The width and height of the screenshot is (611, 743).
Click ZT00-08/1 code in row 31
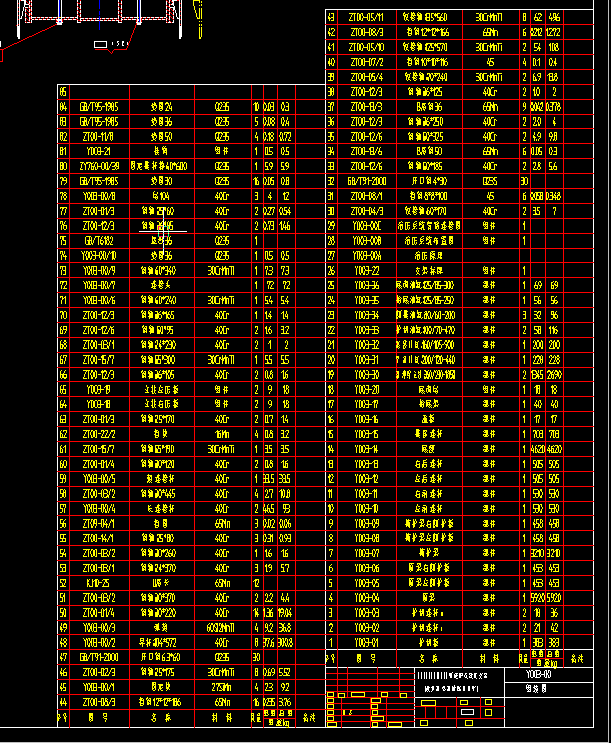tap(366, 196)
